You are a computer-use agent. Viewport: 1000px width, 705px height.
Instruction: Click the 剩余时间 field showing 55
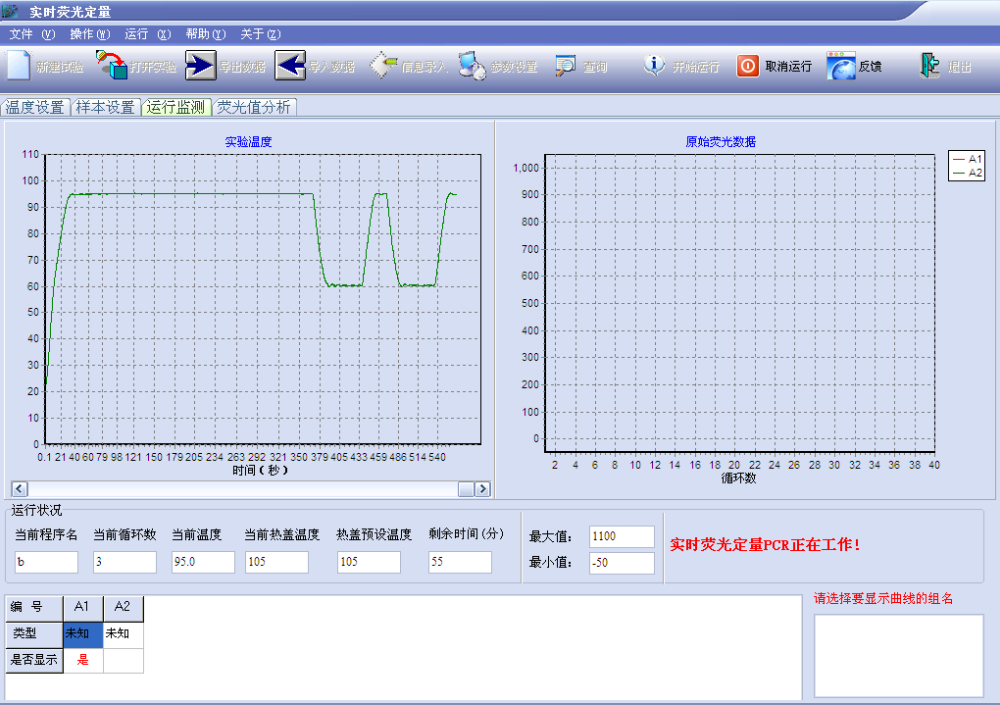pos(460,562)
